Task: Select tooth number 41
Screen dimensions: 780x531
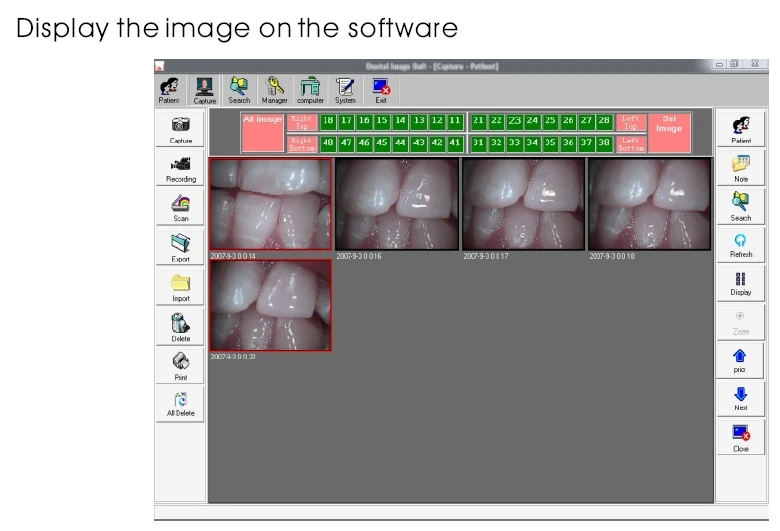Action: point(455,143)
